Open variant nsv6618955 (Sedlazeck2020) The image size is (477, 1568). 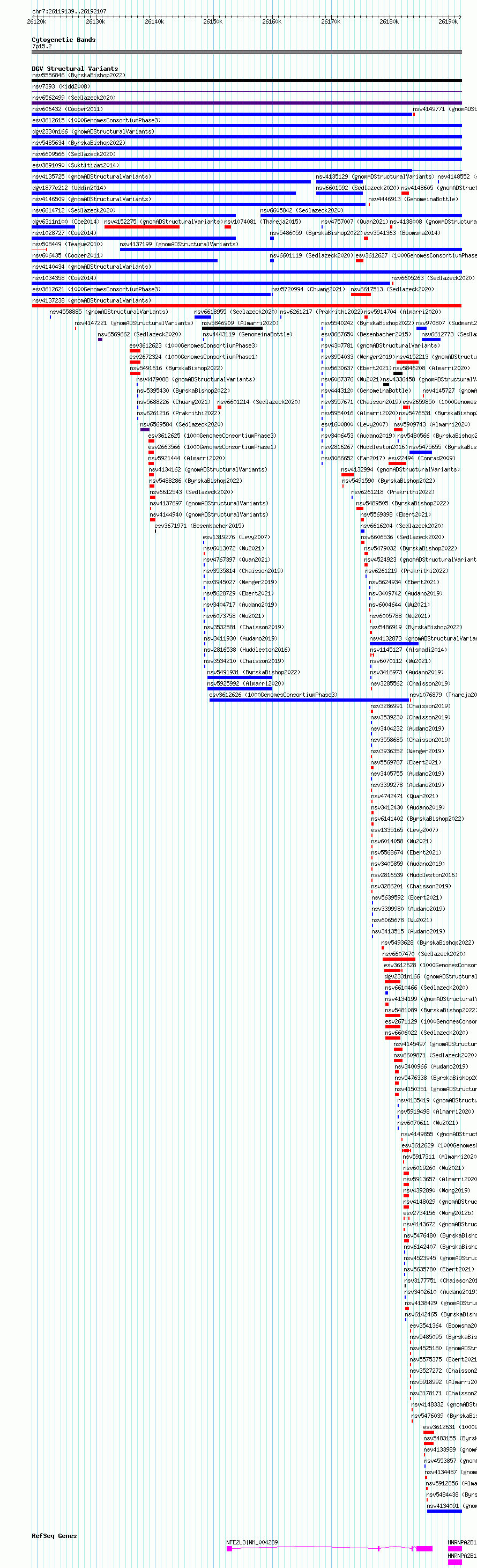[x=236, y=312]
